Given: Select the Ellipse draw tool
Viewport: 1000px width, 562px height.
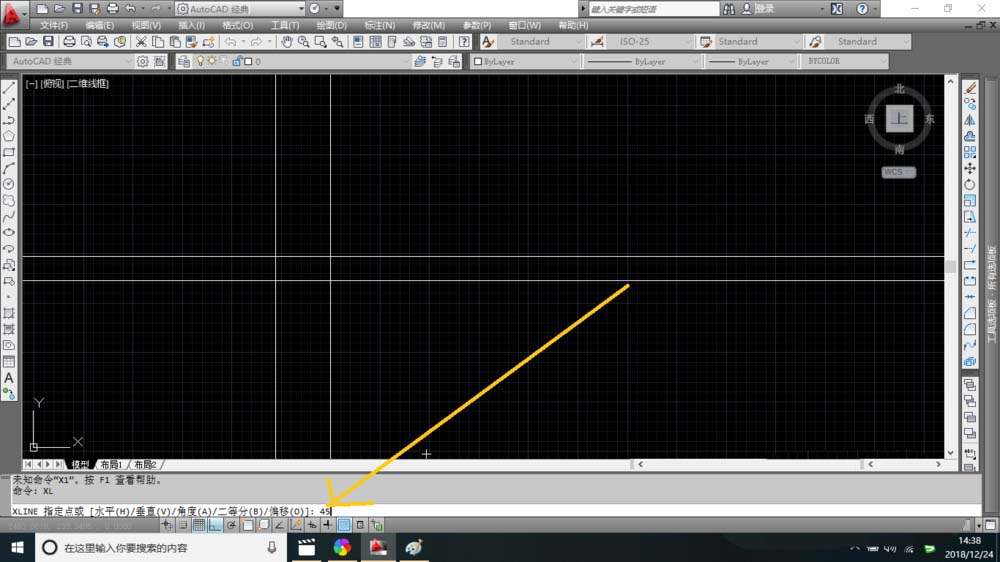Looking at the screenshot, I should 9,233.
